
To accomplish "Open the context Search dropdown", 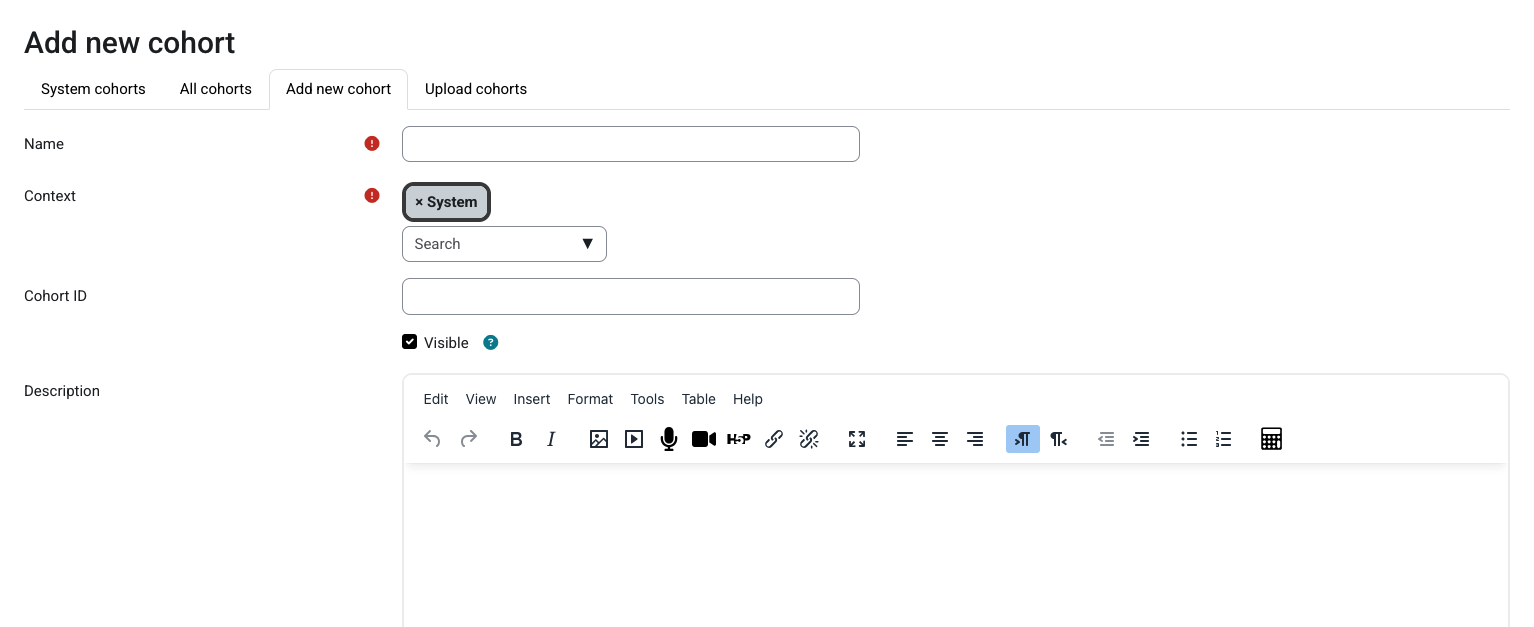I will (x=504, y=243).
